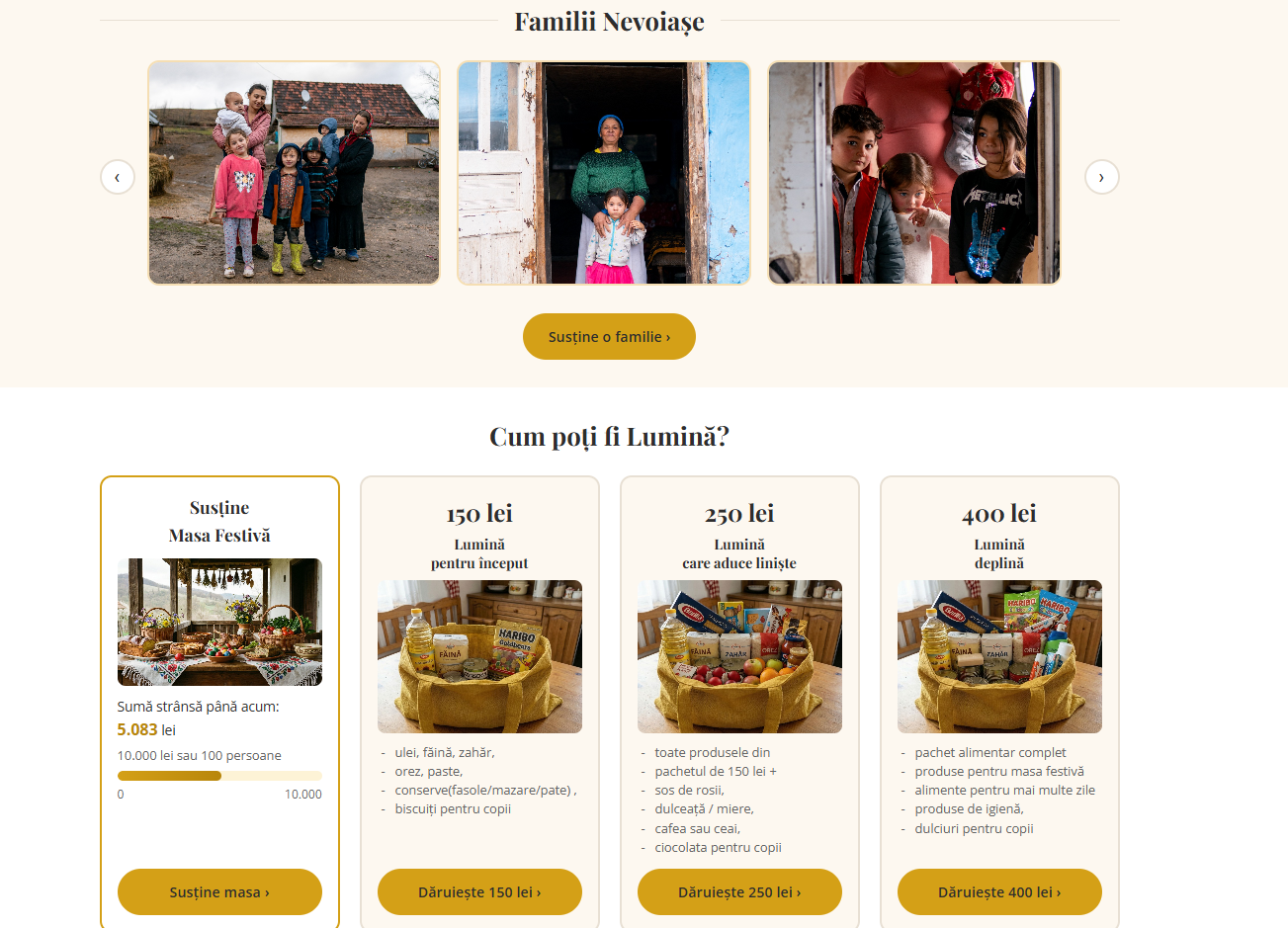Click the Dăruiește 400 lei button

click(999, 891)
